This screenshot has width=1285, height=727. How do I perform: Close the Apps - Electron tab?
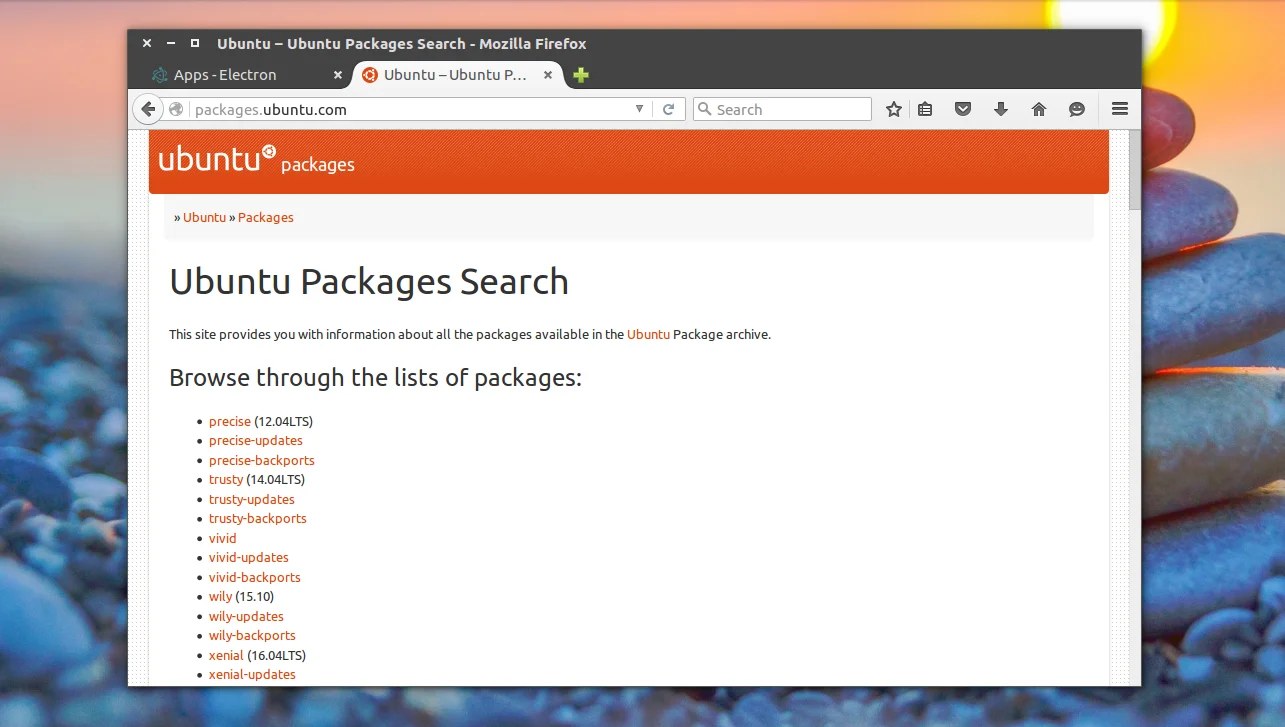338,75
